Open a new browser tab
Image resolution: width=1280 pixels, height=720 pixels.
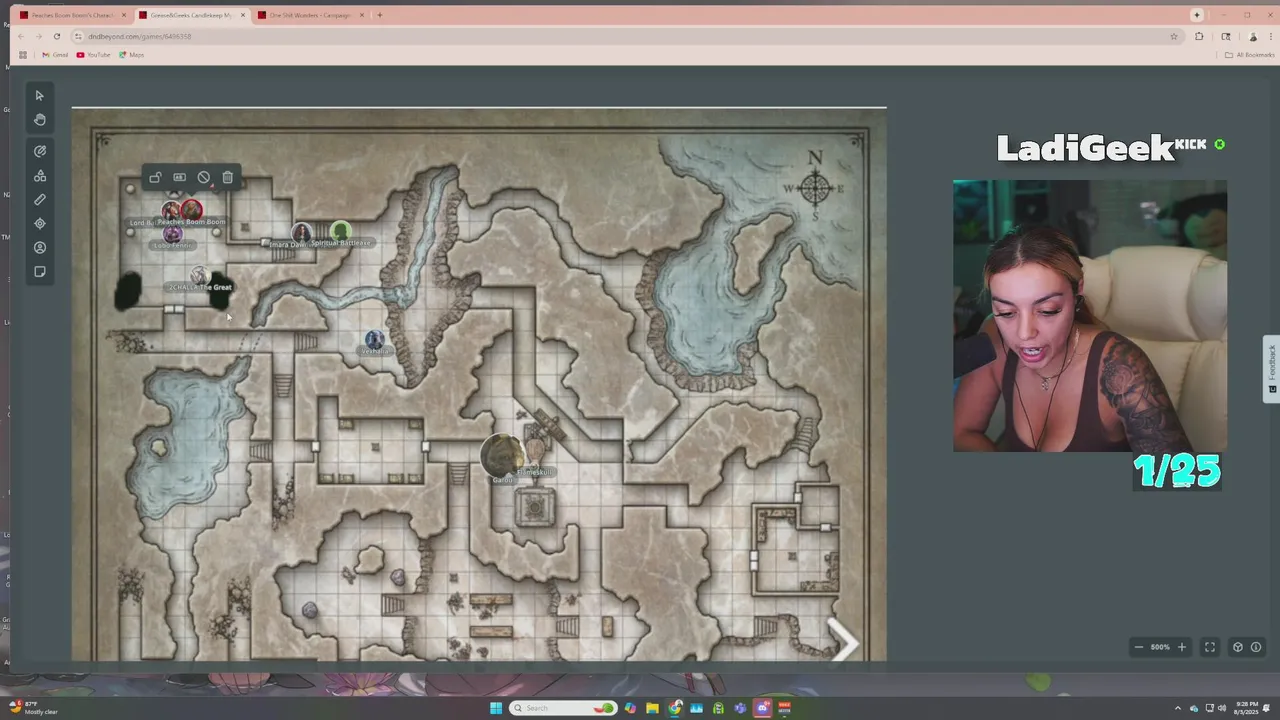point(379,15)
